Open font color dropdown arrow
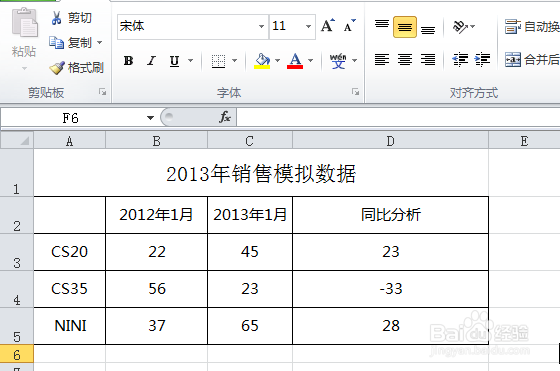Screen dimensions: 560x371 [310, 61]
